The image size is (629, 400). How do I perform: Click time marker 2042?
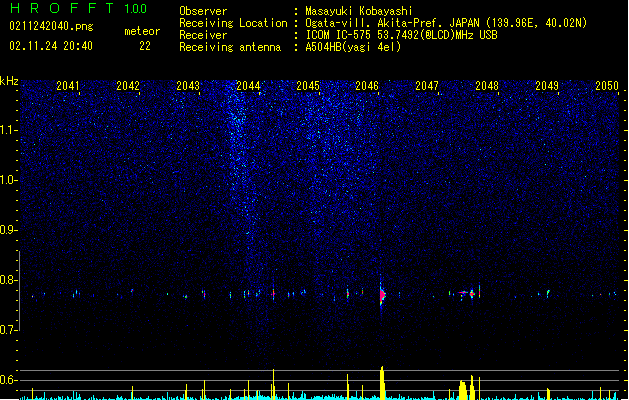128,85
